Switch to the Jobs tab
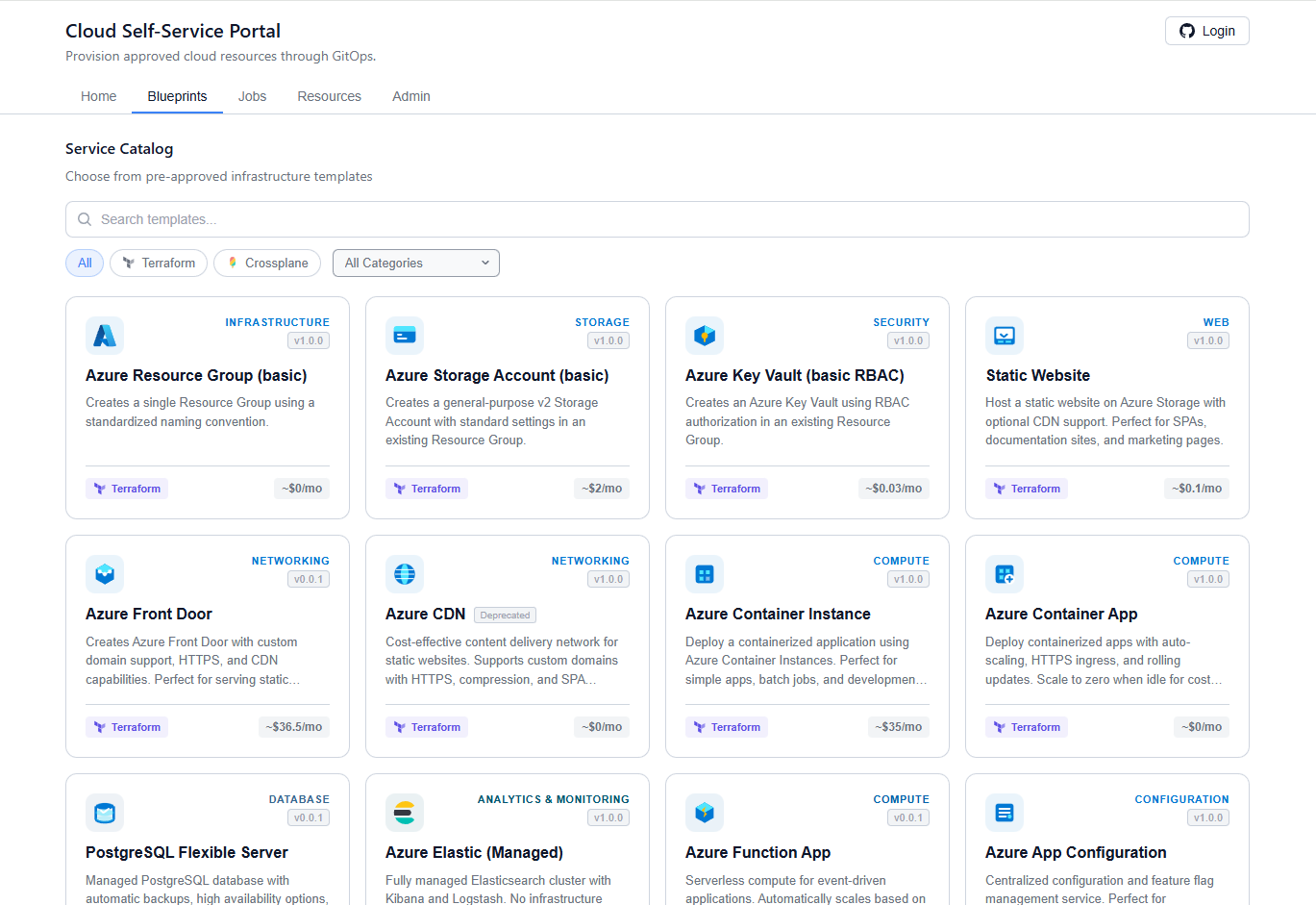This screenshot has width=1316, height=905. pos(252,96)
